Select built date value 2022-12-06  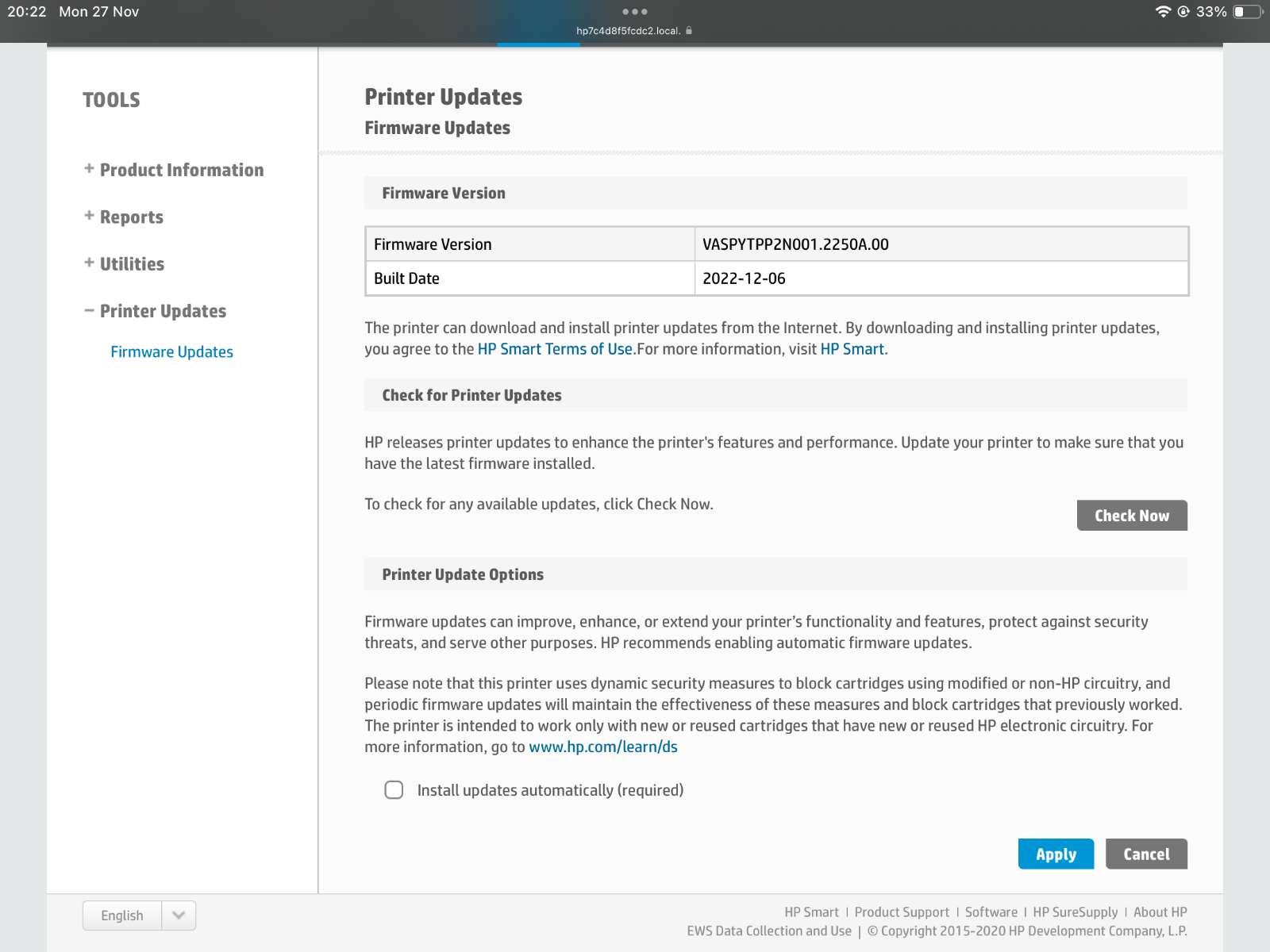[744, 278]
